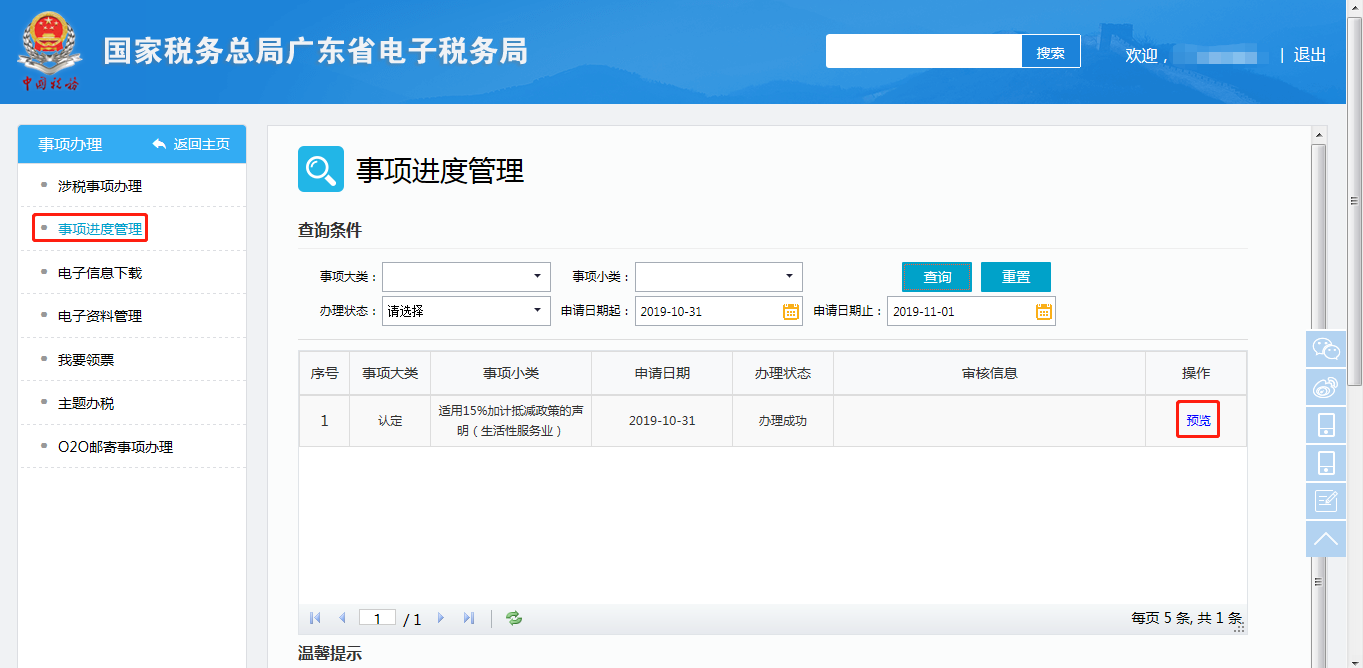Click the magnifier icon beside 事项进度管理 title
Viewport: 1363px width, 668px height.
319,170
